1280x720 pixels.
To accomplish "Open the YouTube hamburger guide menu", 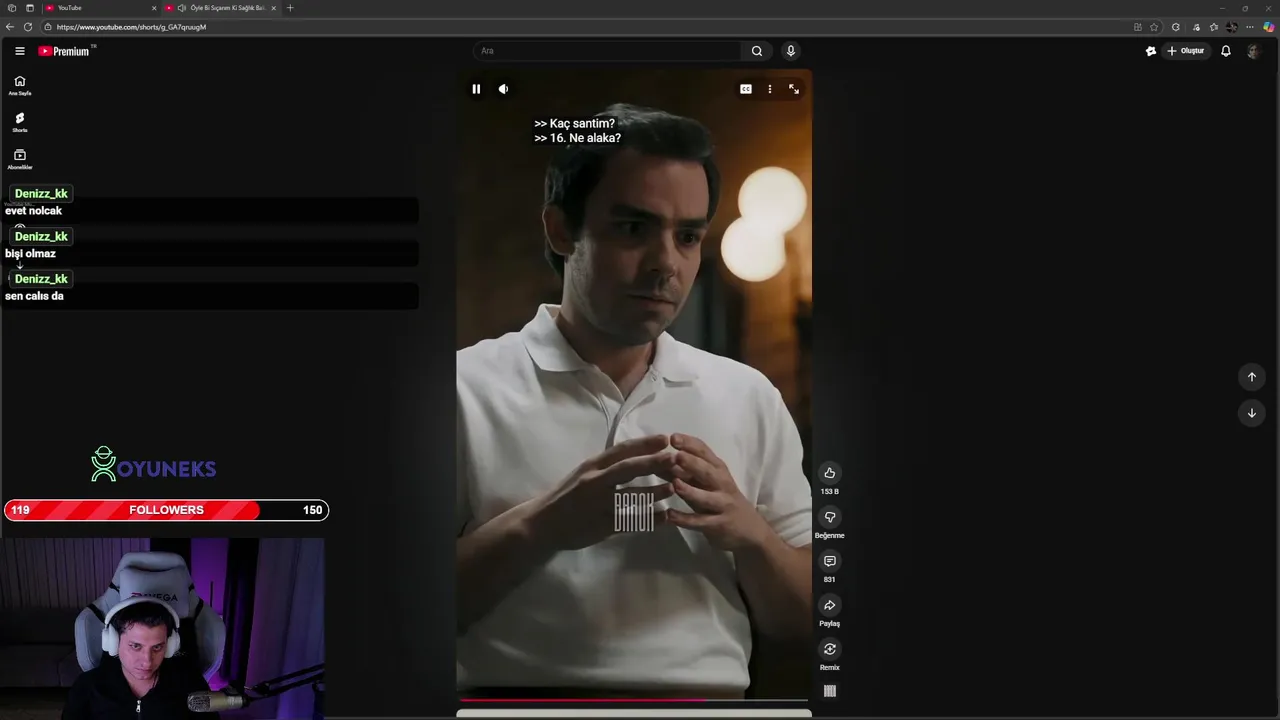I will [x=19, y=51].
